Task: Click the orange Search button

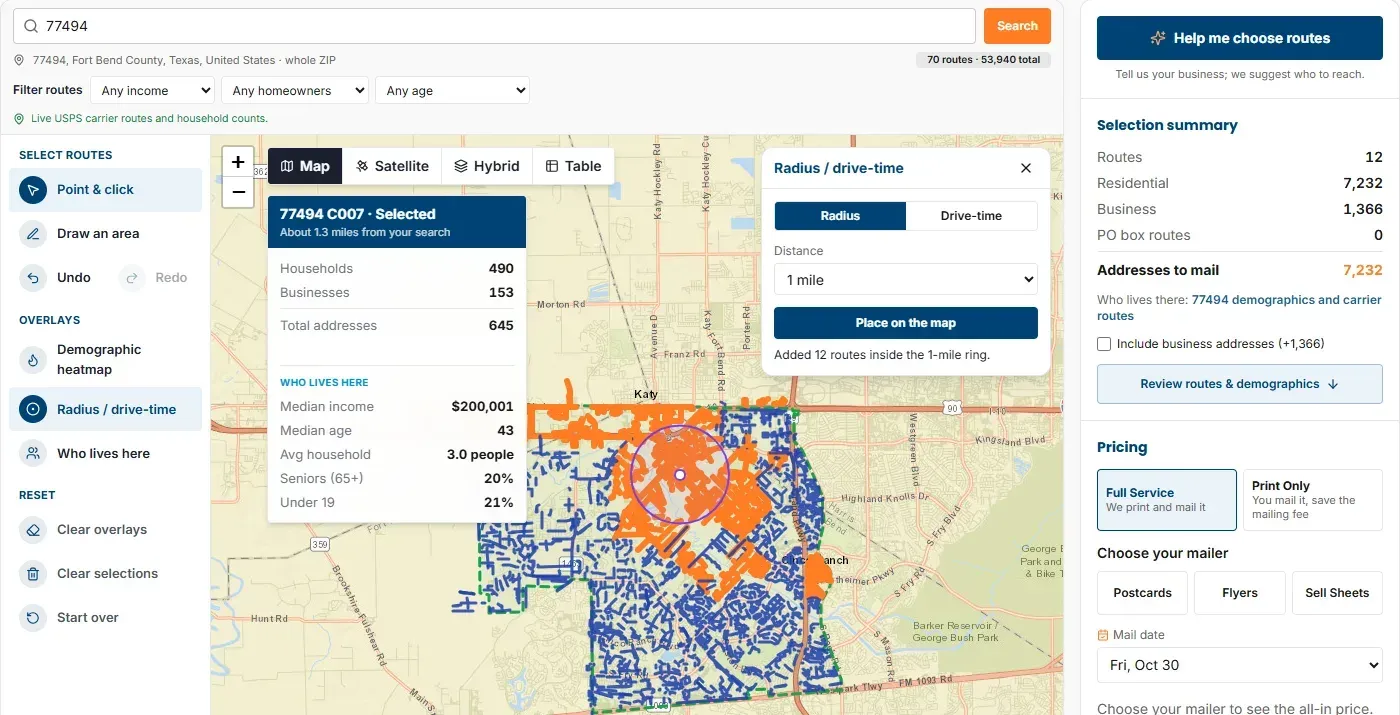Action: (1017, 26)
